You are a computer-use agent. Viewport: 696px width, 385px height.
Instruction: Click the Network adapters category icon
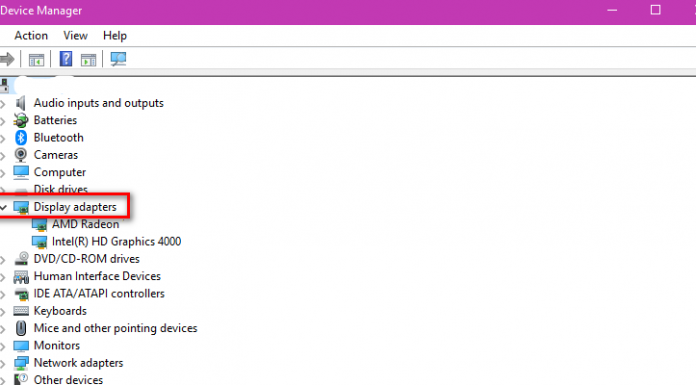coord(21,363)
